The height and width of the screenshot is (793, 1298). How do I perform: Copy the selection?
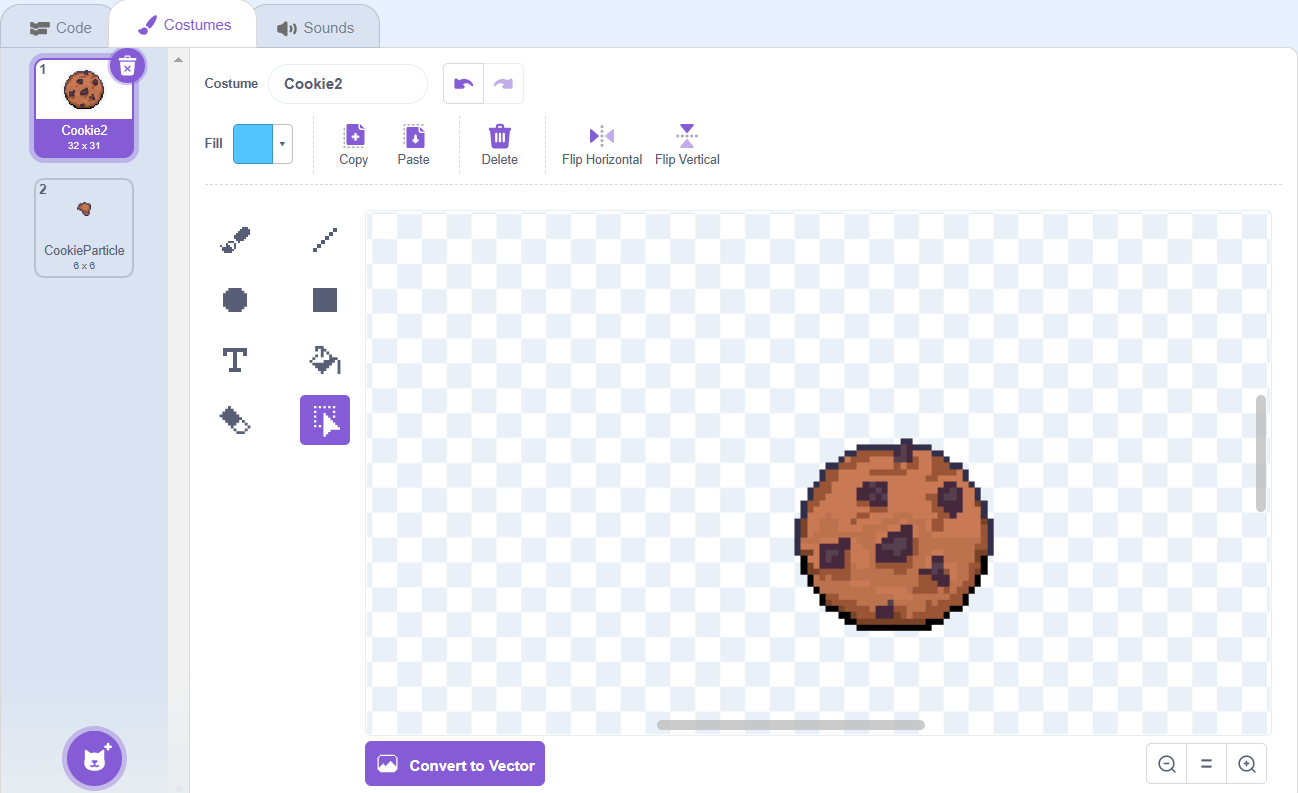[x=354, y=145]
